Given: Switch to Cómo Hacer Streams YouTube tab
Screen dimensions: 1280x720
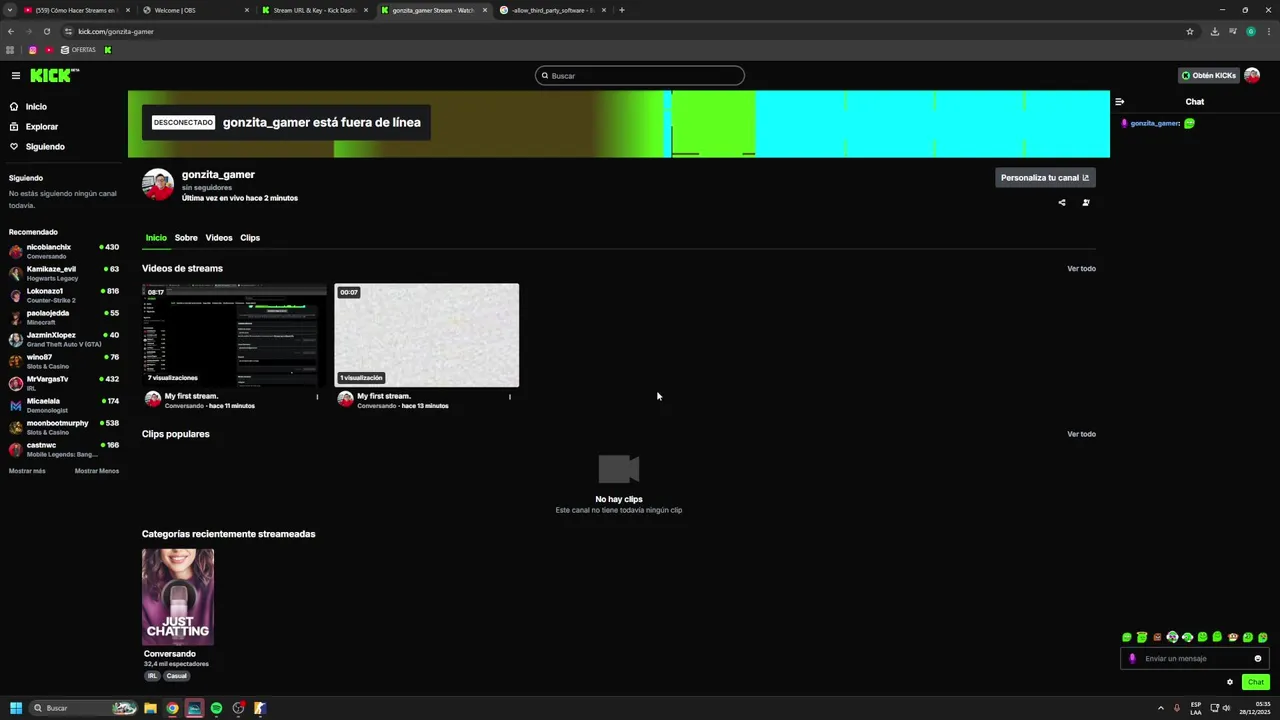Looking at the screenshot, I should [76, 10].
